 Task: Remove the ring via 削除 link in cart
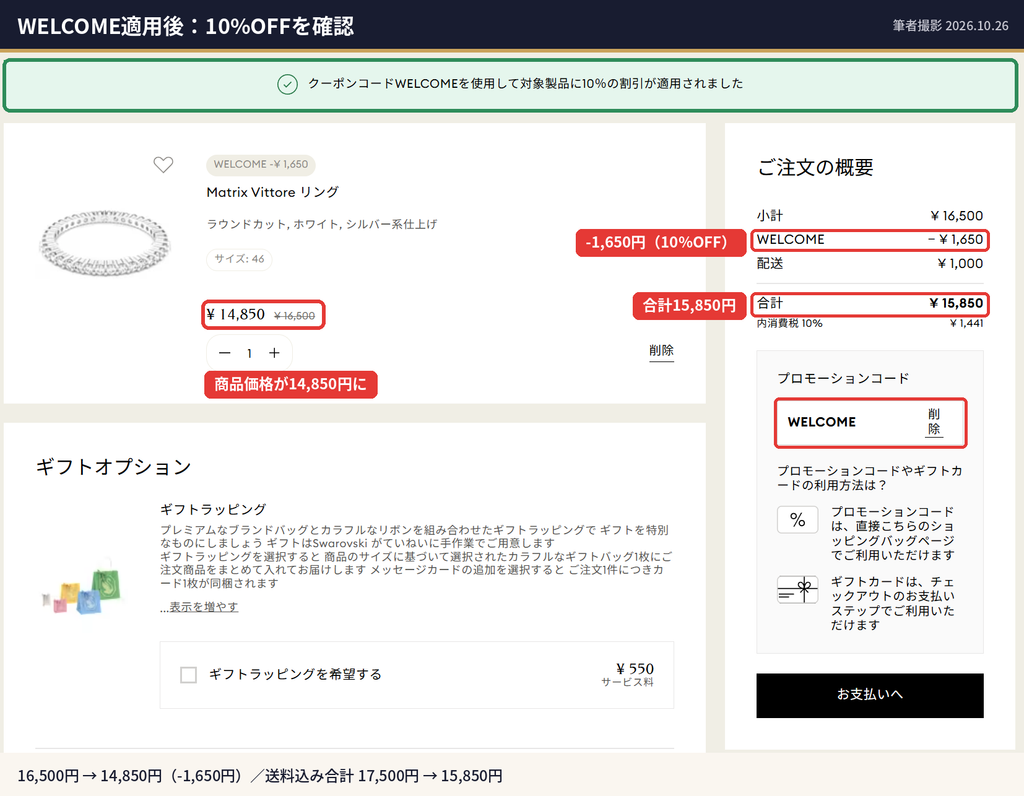click(x=661, y=351)
